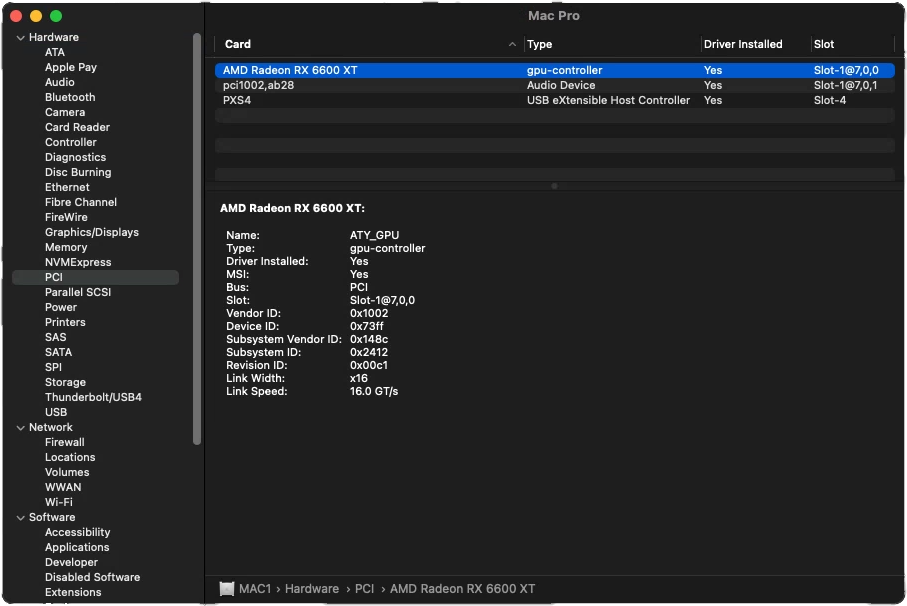Open Diagnostics sidebar item

click(x=75, y=157)
